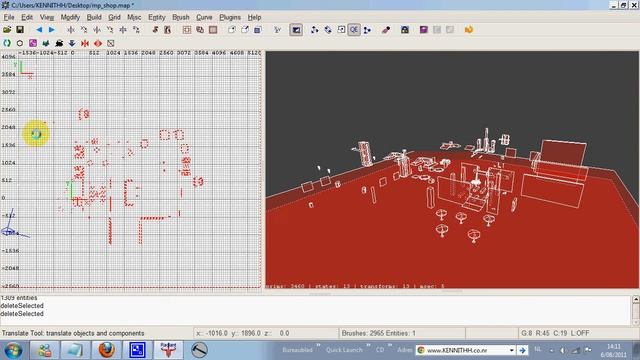Click the crossed square plugin icon
Screen dimensions: 640x360
111,43
